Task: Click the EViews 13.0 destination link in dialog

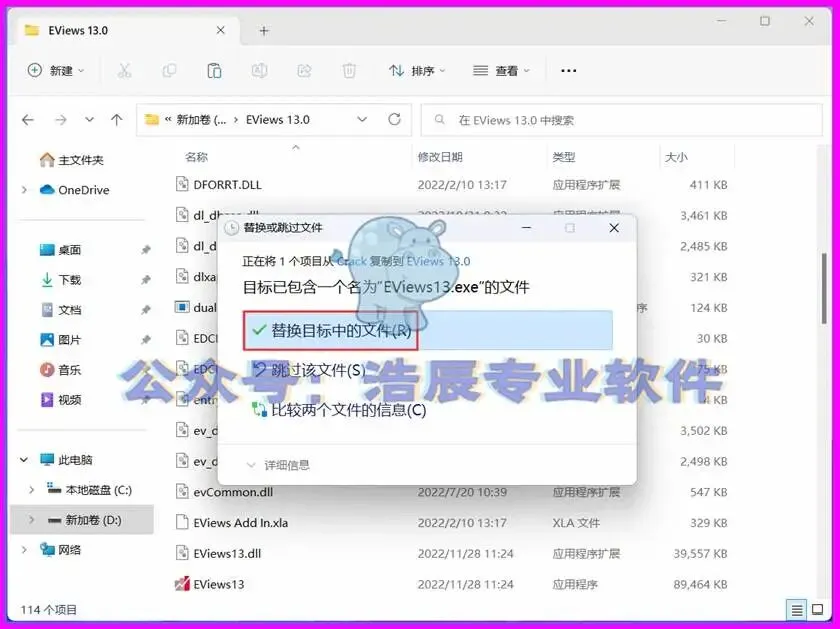Action: (438, 261)
